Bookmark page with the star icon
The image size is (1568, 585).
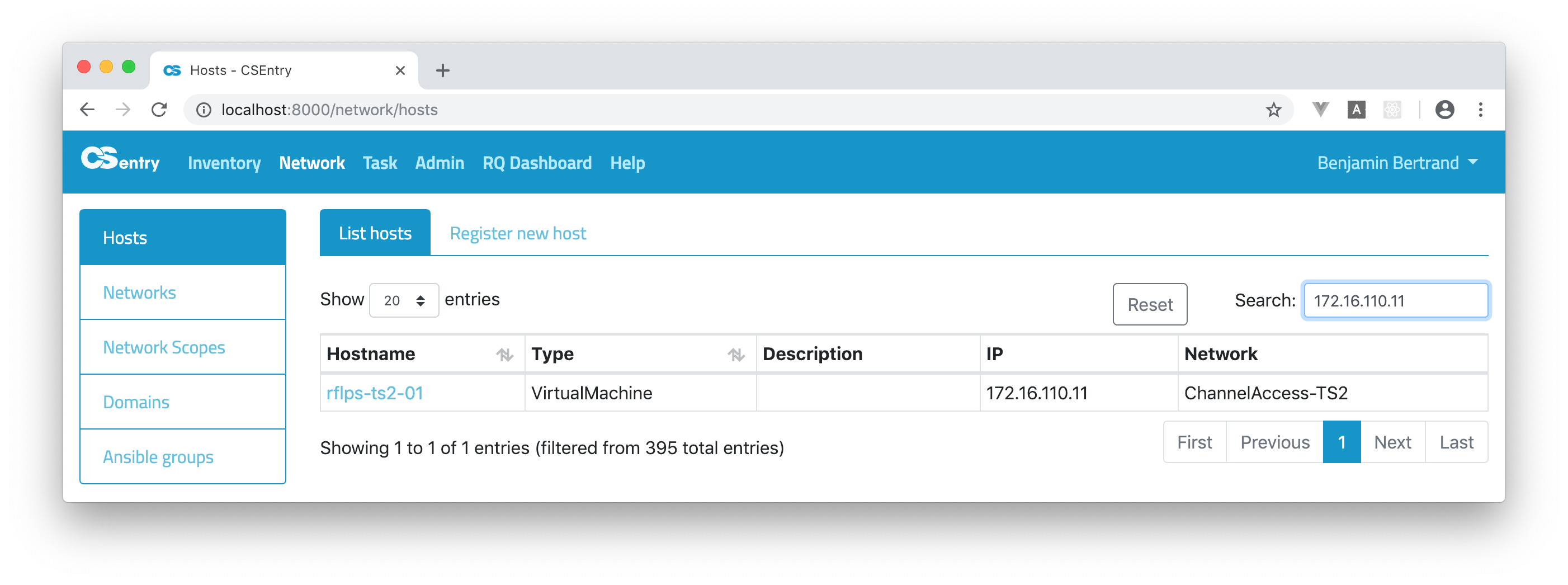(1273, 110)
